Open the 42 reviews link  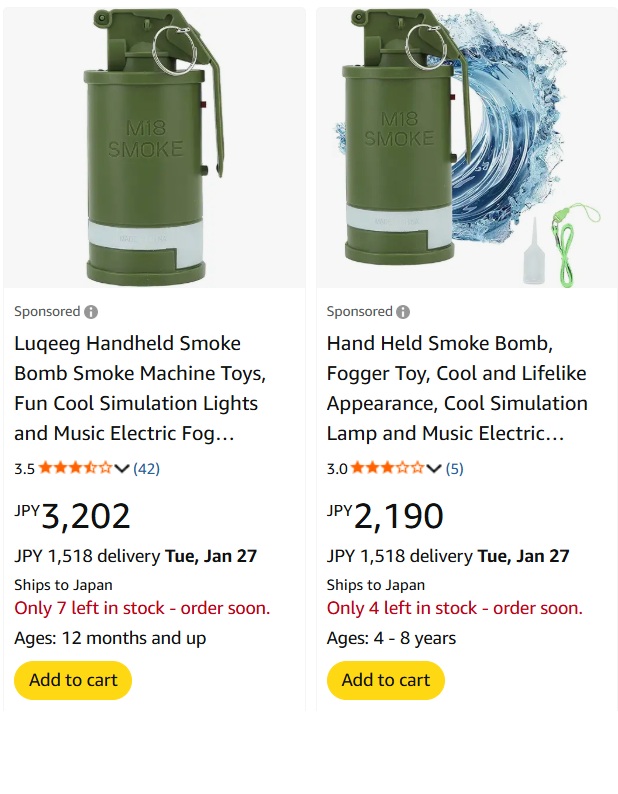point(146,468)
